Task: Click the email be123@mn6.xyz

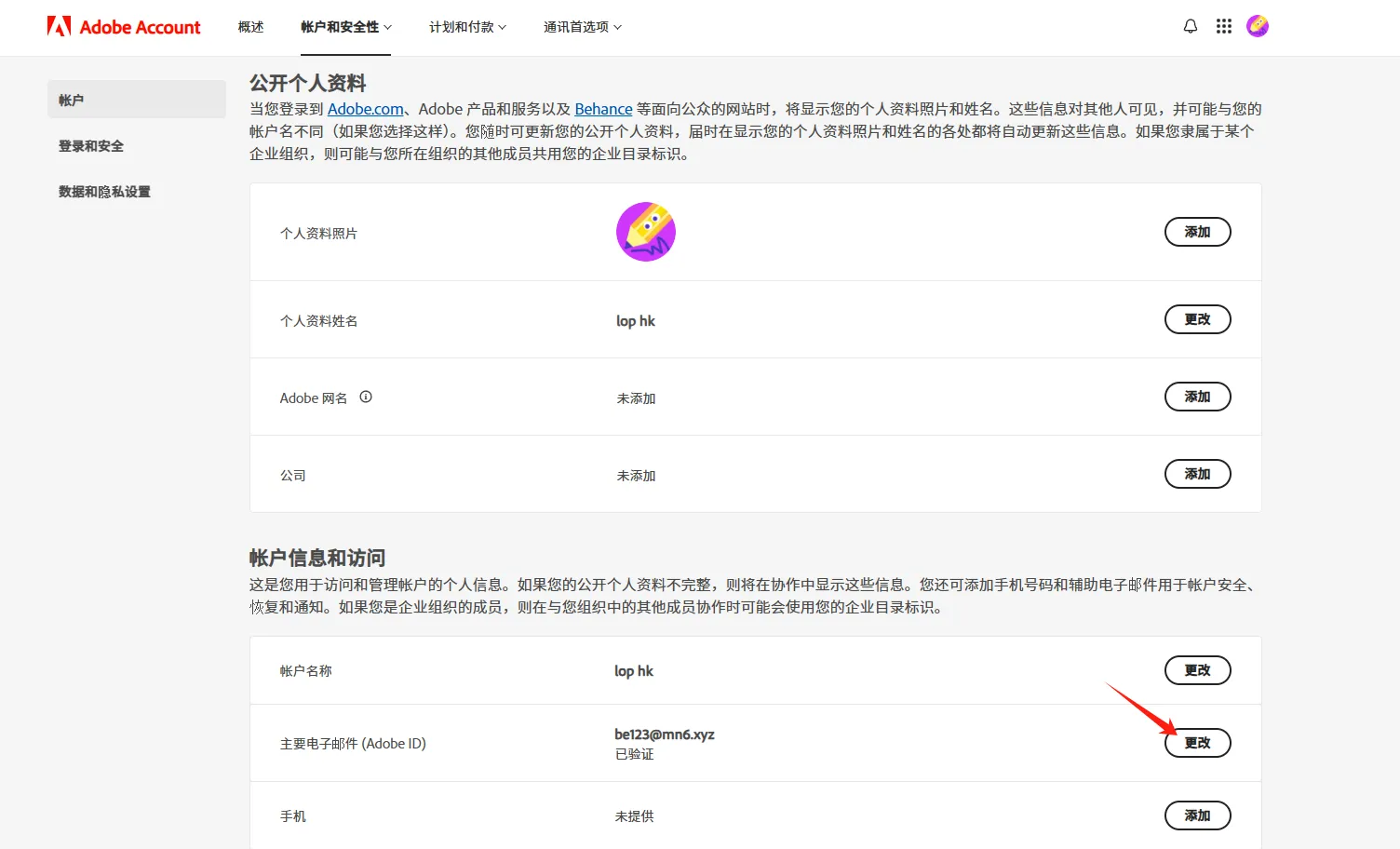Action: 665,734
